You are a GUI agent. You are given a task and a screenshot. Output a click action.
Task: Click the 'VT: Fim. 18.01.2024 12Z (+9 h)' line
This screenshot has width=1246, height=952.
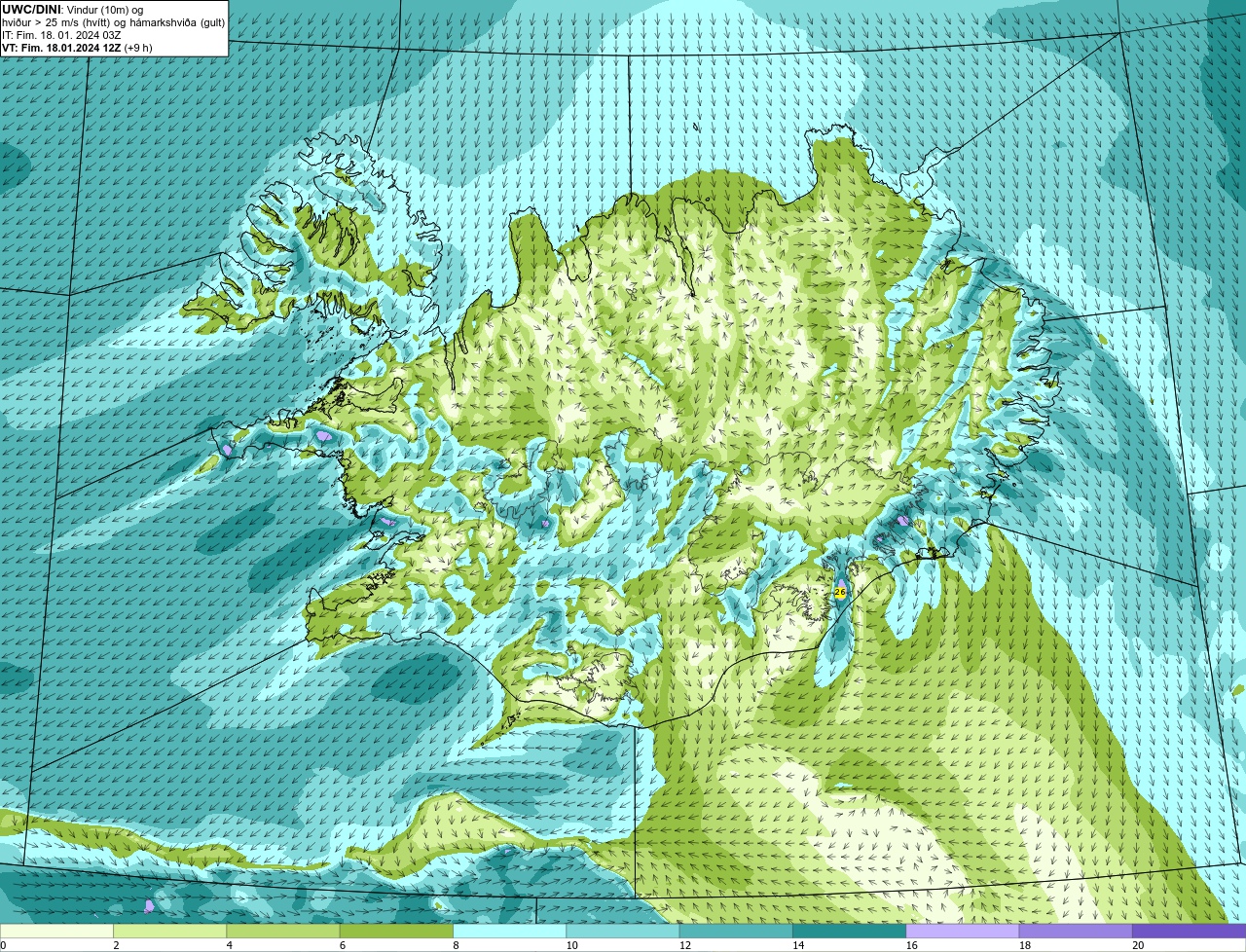[x=77, y=48]
